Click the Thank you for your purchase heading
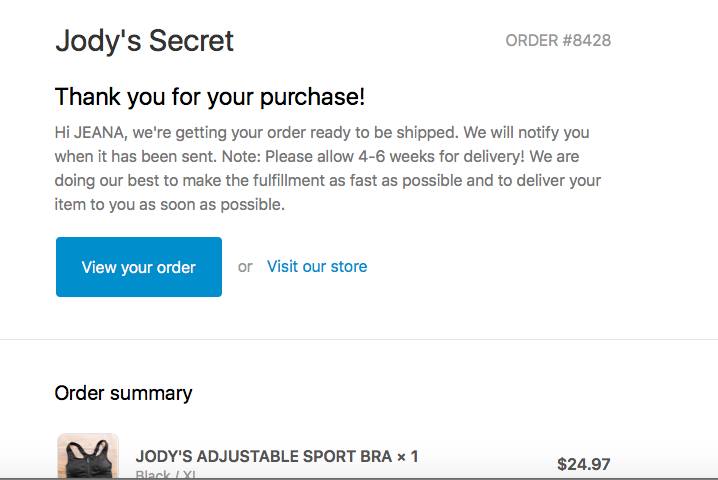 click(x=210, y=97)
